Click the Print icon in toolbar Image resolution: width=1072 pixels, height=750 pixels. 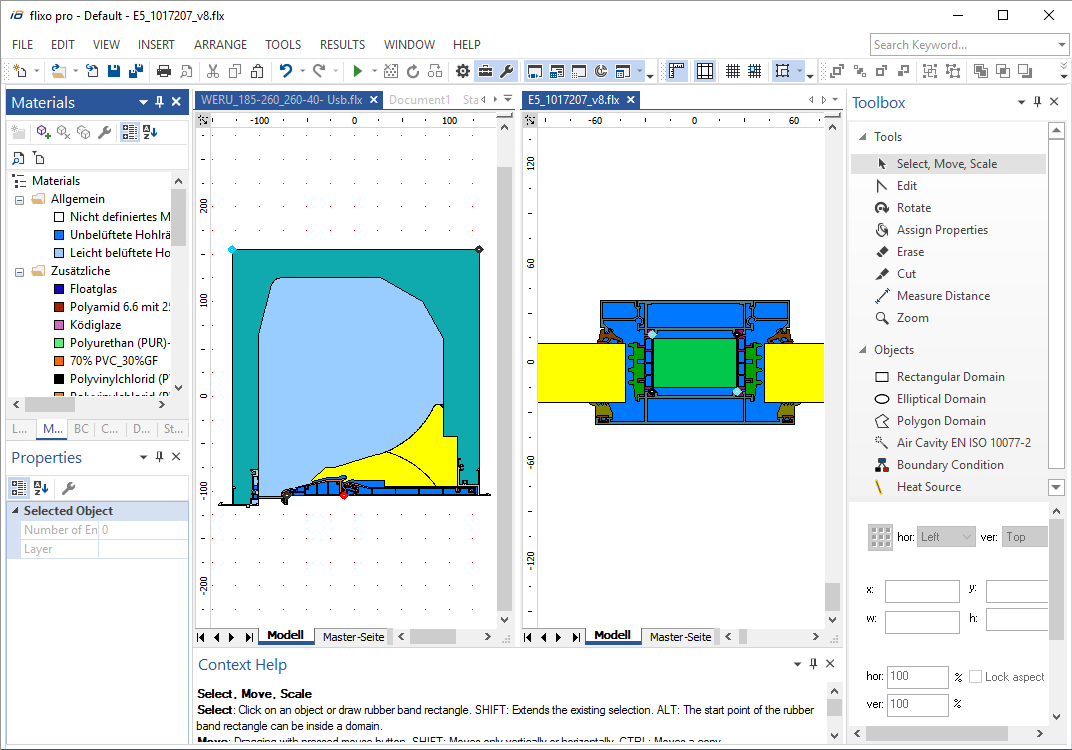coord(163,71)
